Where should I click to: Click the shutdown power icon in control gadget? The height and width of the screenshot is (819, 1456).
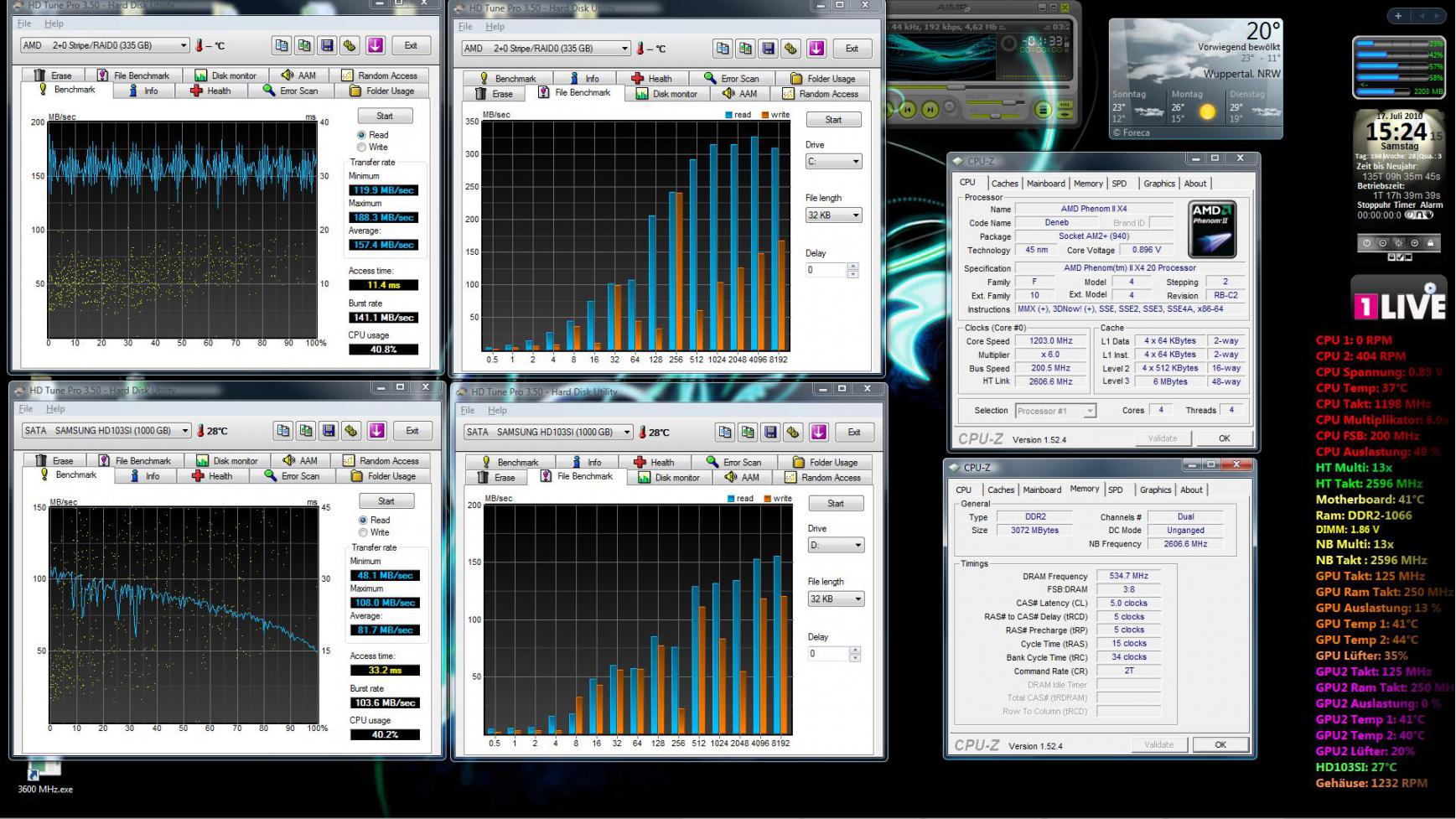pos(1366,243)
